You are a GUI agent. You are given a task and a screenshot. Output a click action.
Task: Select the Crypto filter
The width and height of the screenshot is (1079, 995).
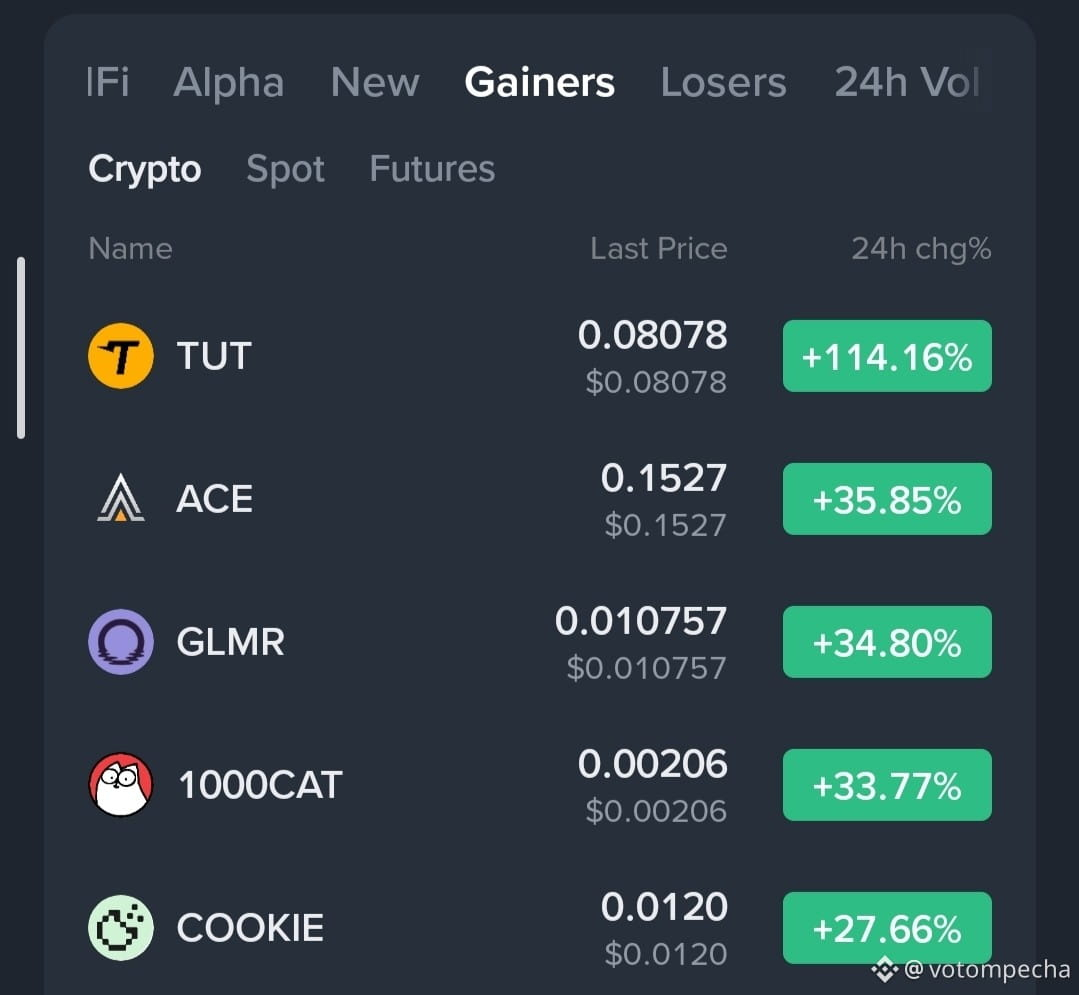(x=145, y=169)
